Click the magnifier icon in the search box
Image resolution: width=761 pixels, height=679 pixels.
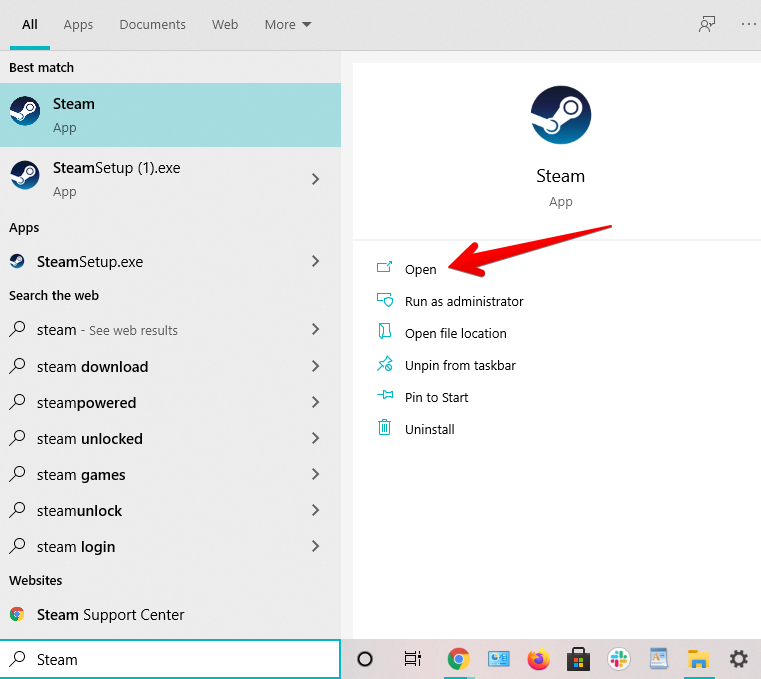tap(17, 659)
